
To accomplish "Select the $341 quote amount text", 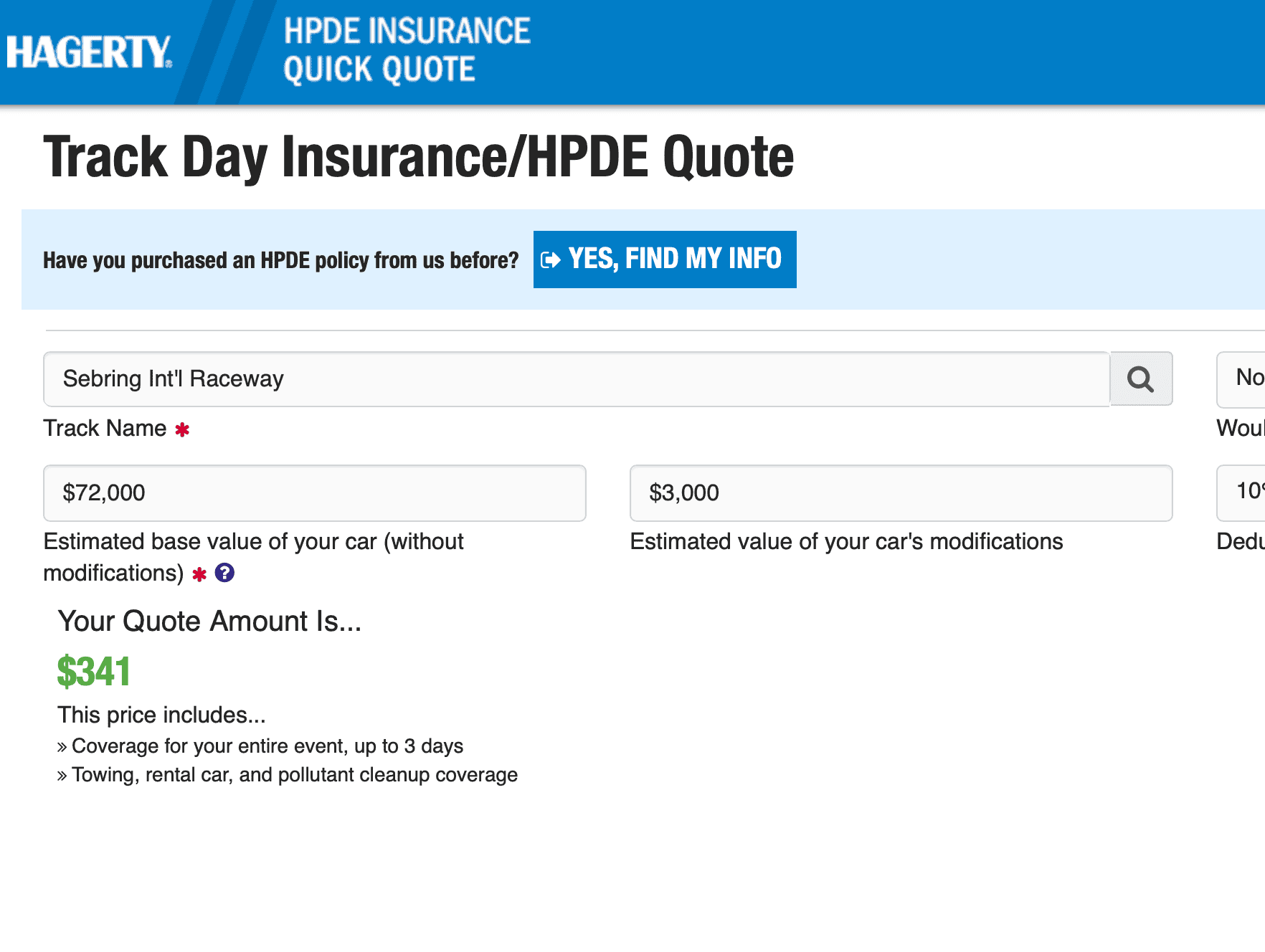I will [x=94, y=672].
